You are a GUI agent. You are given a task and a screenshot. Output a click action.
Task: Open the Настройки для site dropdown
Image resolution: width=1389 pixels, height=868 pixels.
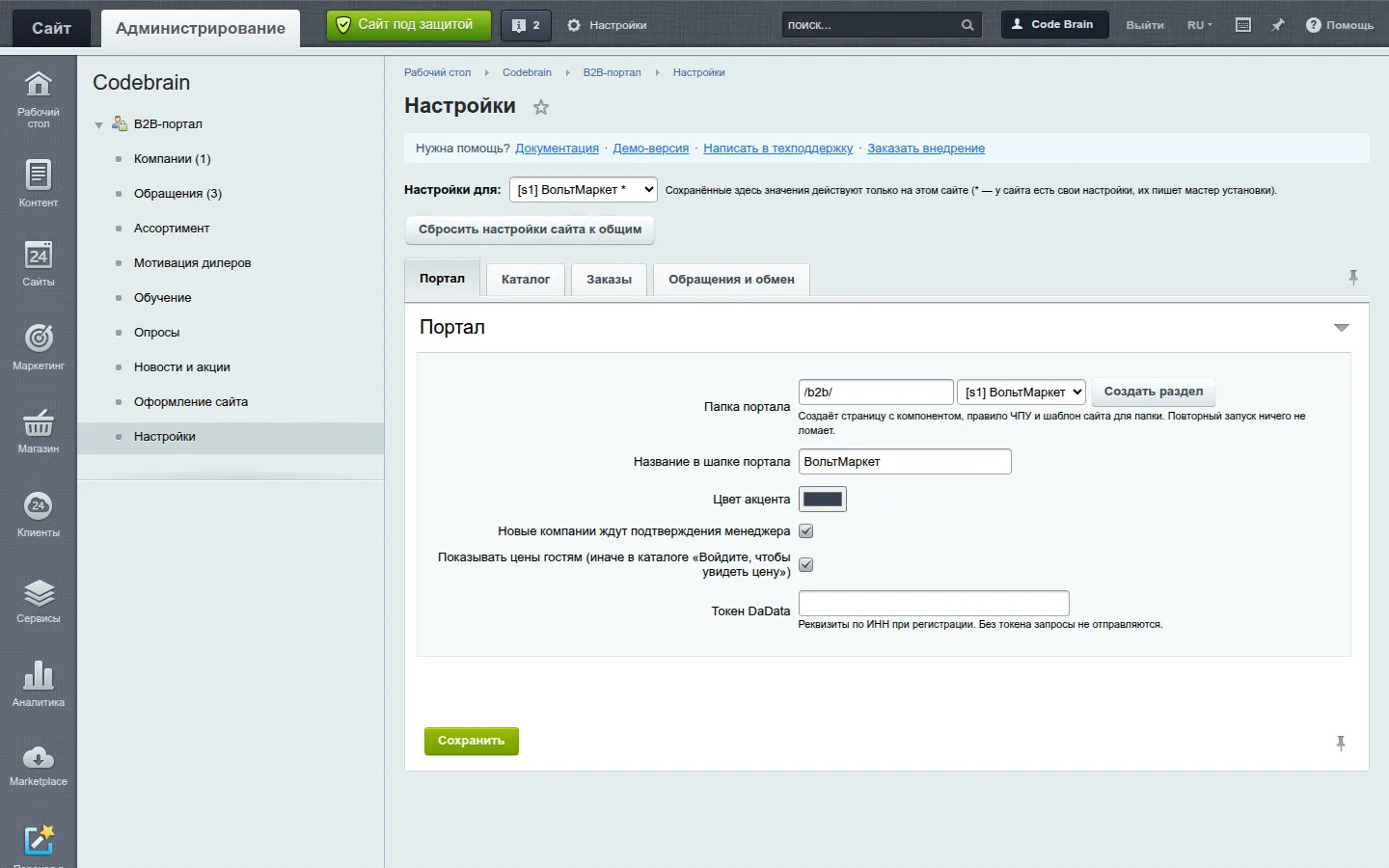[584, 190]
